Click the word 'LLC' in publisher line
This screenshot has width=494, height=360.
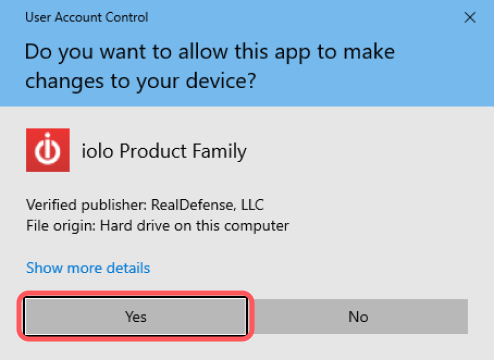coord(252,205)
